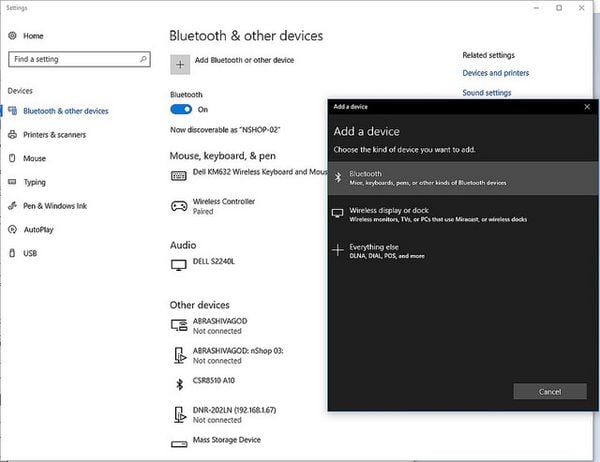The image size is (600, 462).
Task: Click the Printers & scanners printer icon
Action: (12, 134)
